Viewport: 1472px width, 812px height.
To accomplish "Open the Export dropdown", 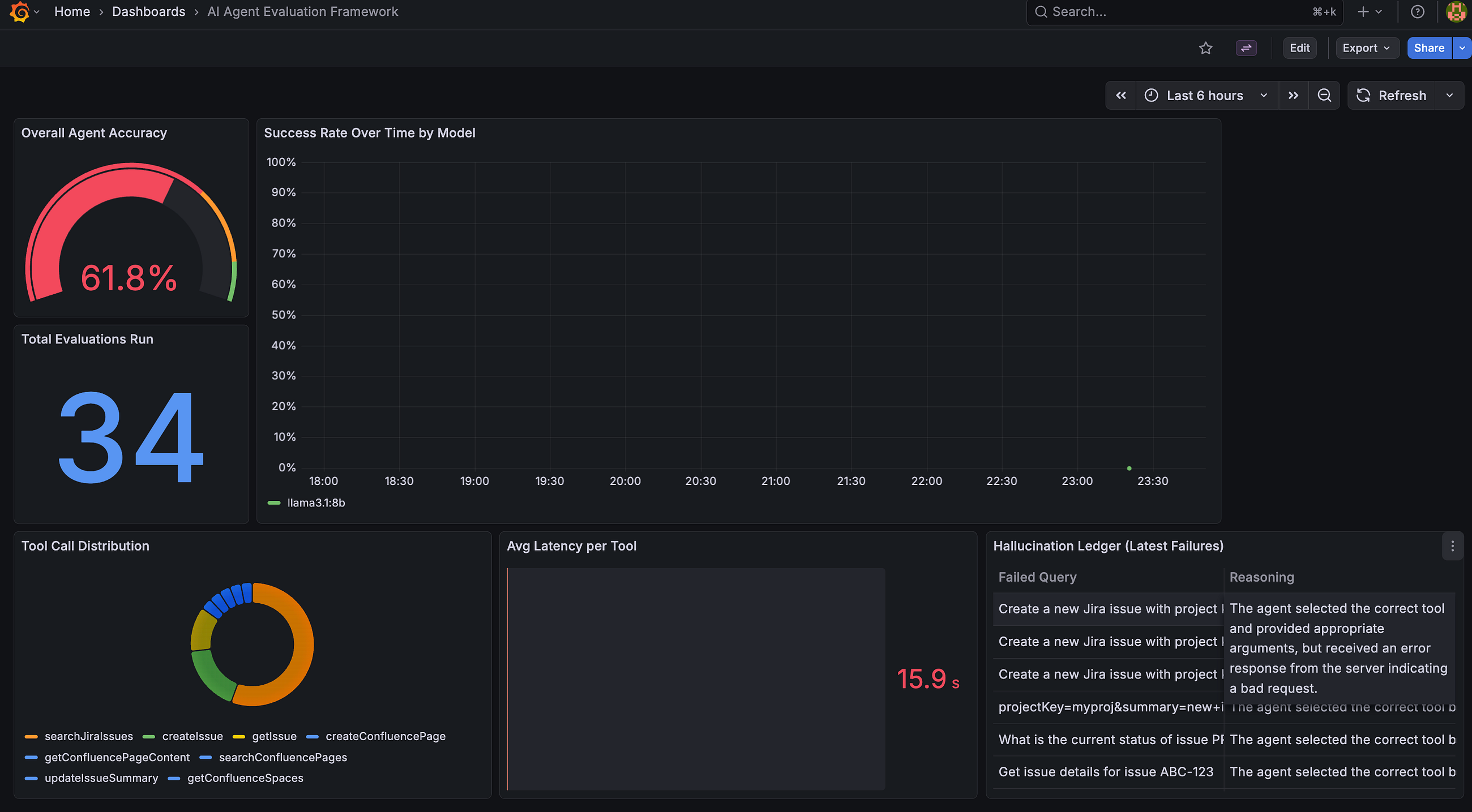I will click(1366, 48).
